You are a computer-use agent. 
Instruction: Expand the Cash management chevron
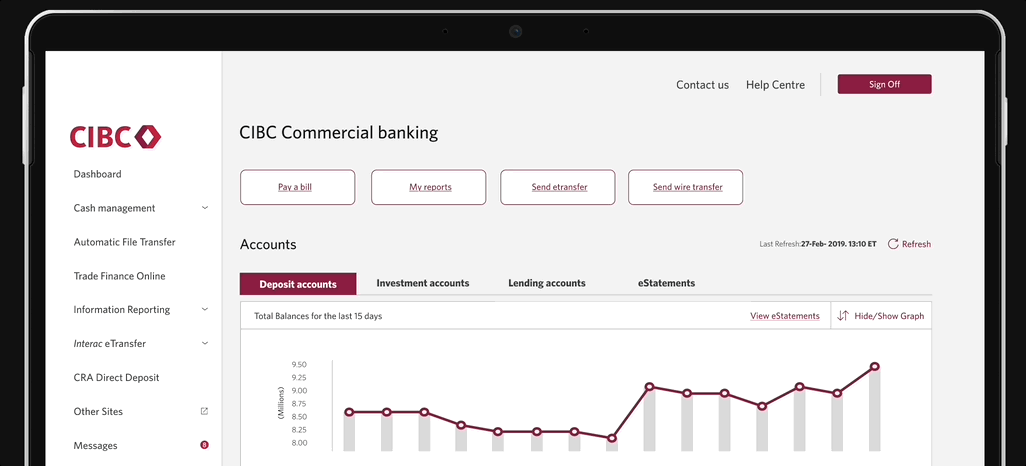point(205,208)
